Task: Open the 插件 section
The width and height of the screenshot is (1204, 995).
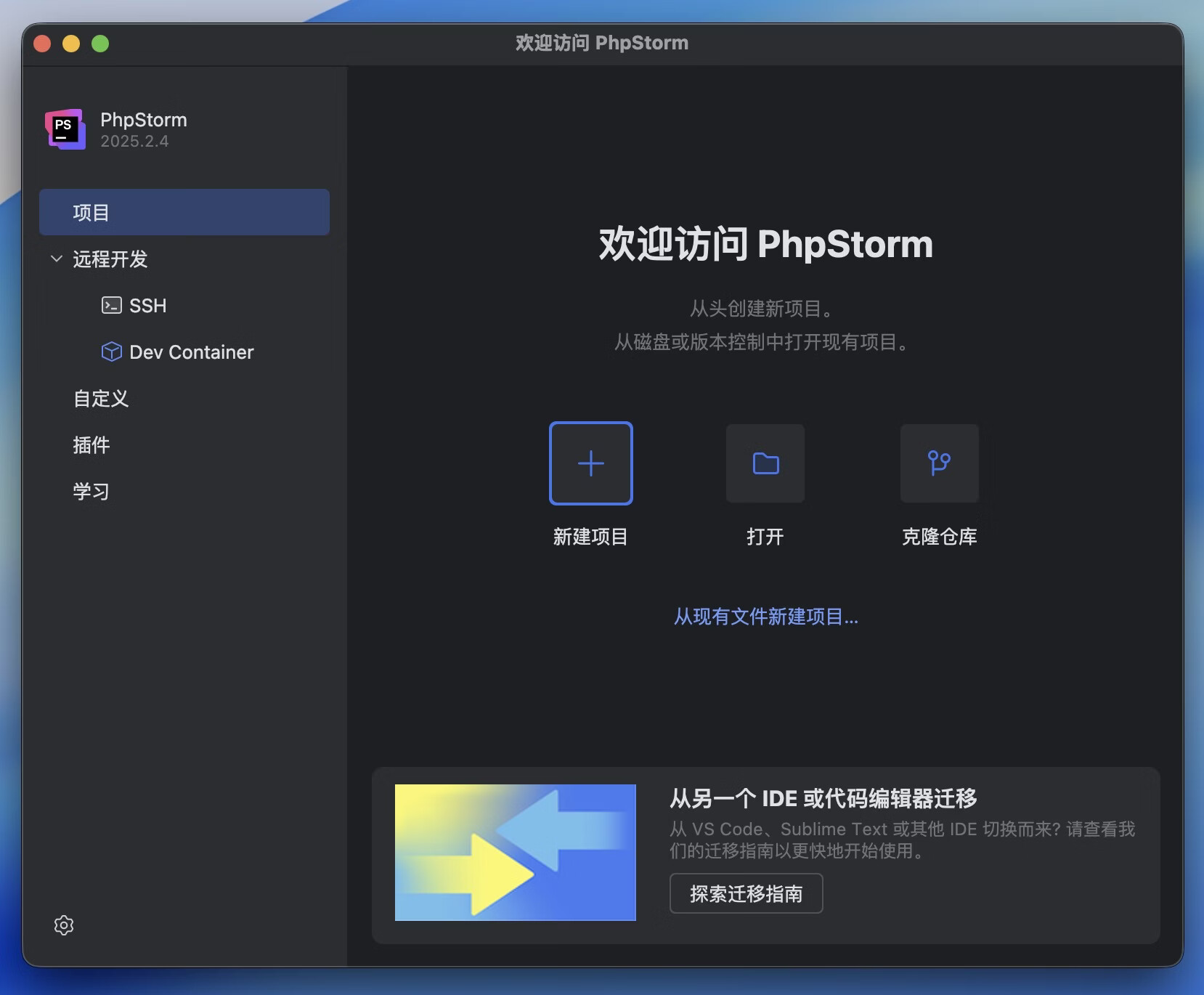Action: 91,444
